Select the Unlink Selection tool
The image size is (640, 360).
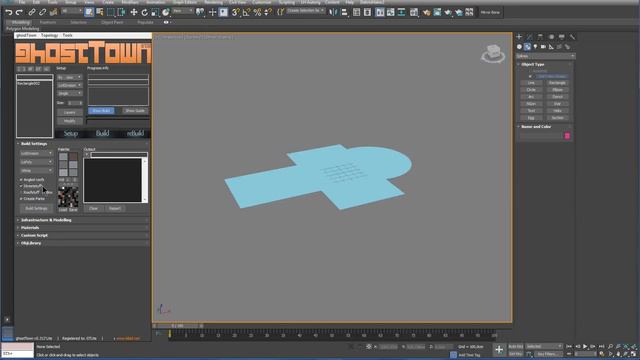click(x=42, y=12)
